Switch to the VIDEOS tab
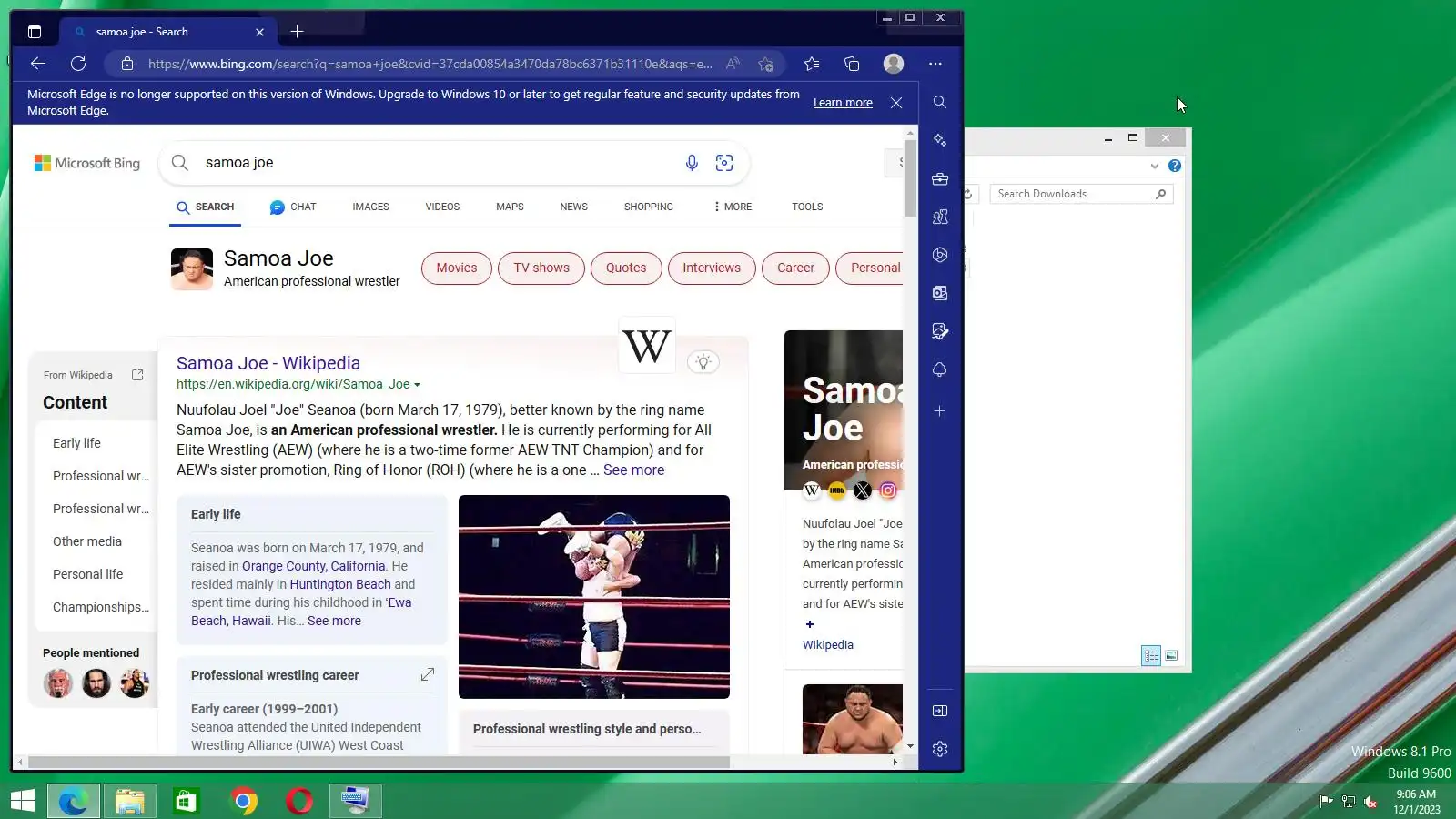The height and width of the screenshot is (819, 1456). point(442,207)
